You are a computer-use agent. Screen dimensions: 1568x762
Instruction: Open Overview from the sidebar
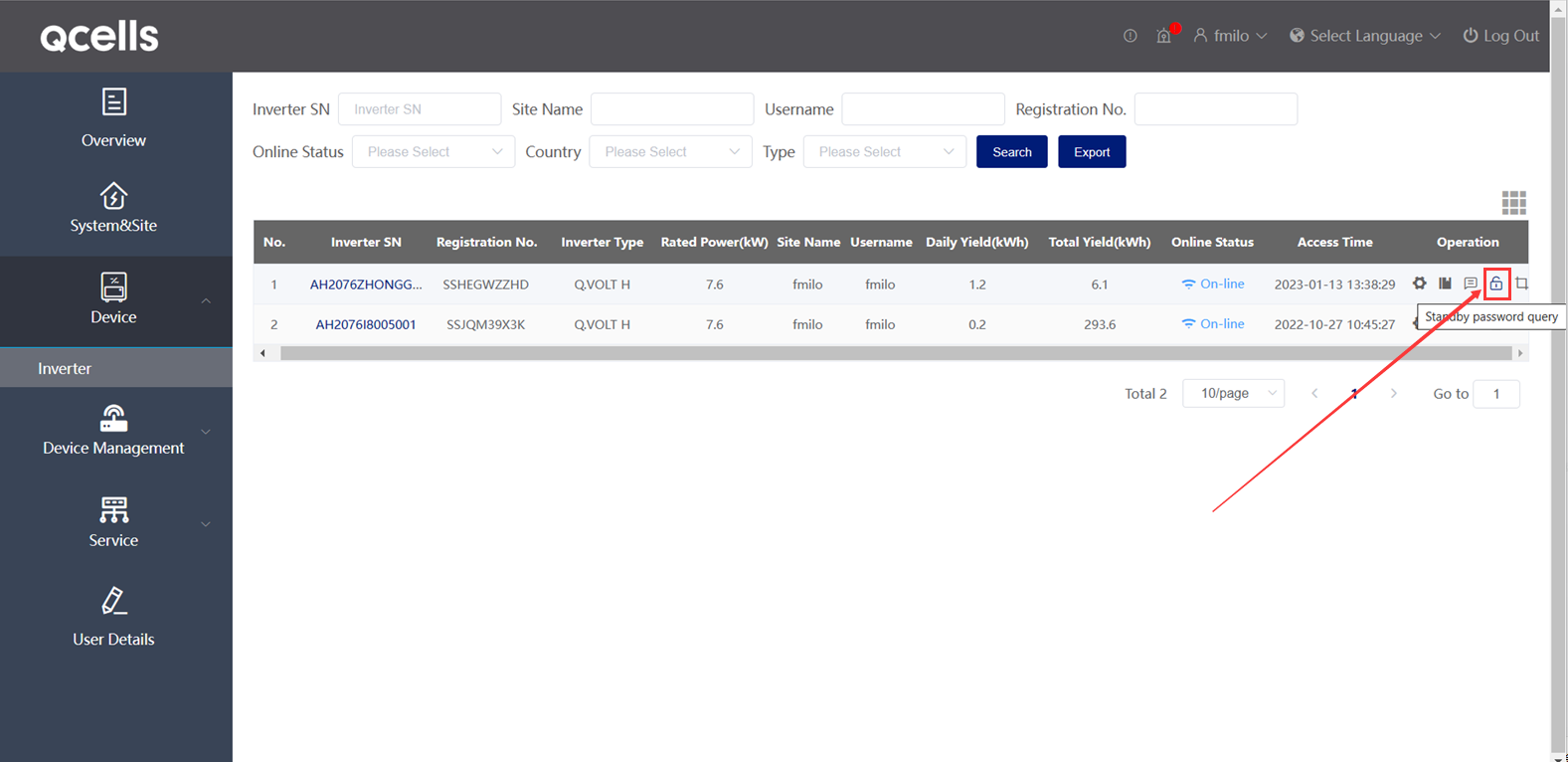113,118
